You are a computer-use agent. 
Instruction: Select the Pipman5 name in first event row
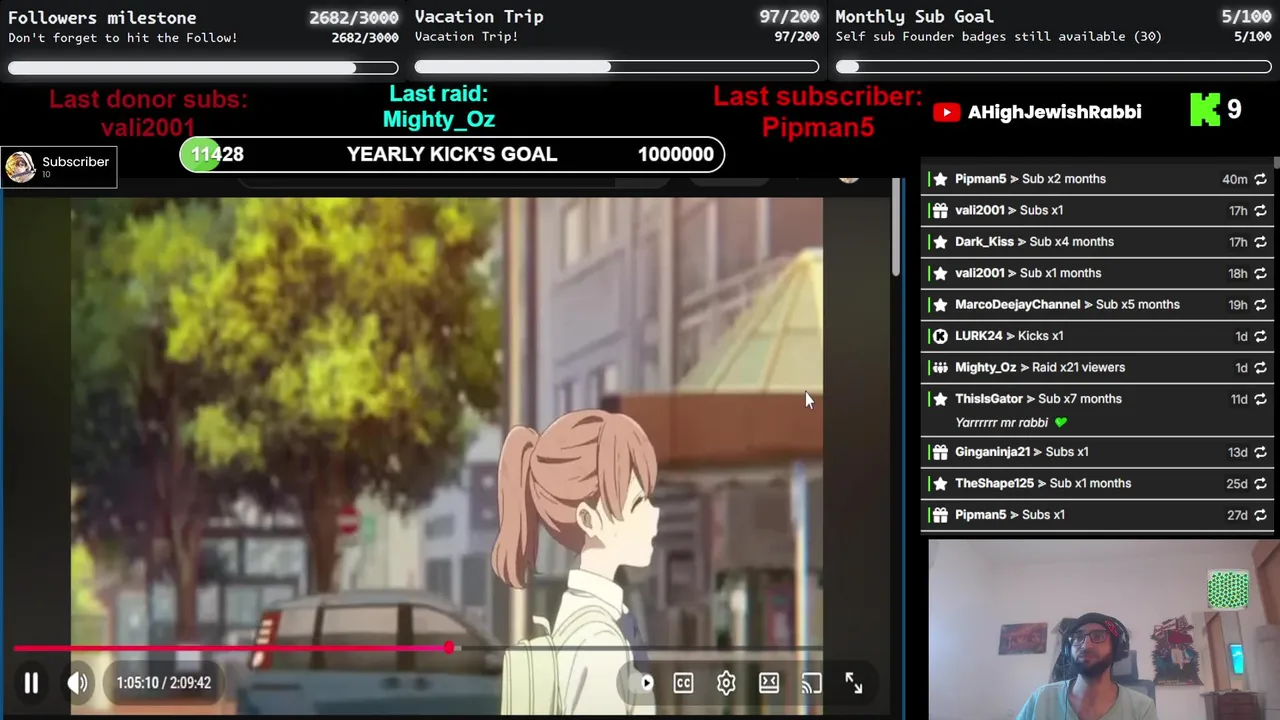[x=980, y=179]
